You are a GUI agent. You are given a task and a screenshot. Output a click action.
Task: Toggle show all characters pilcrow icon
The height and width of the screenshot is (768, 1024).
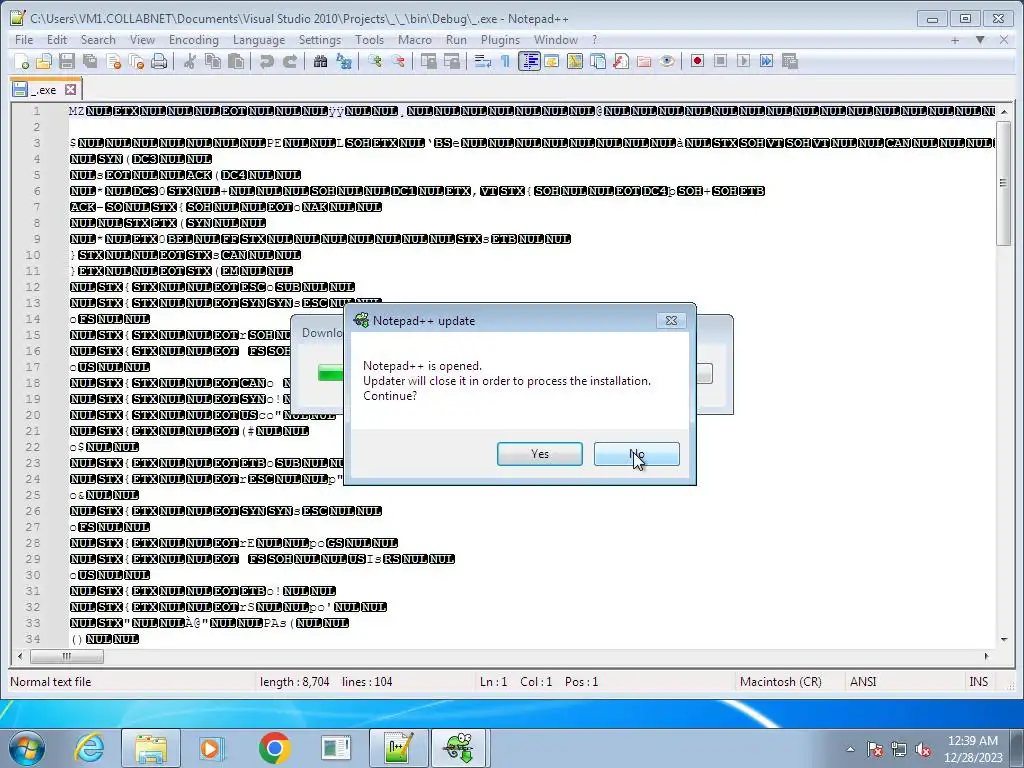(505, 61)
